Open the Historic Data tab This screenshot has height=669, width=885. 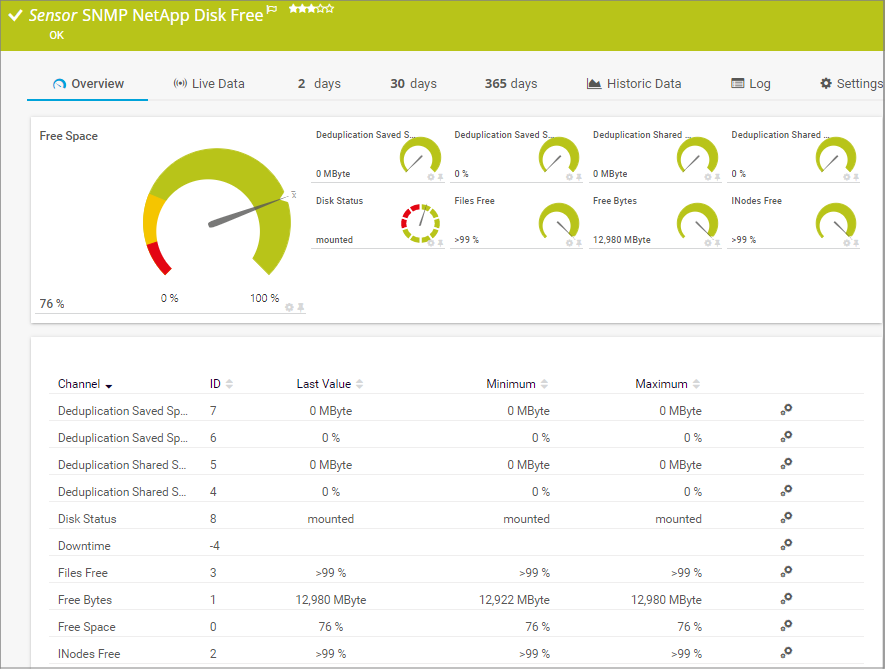(634, 84)
